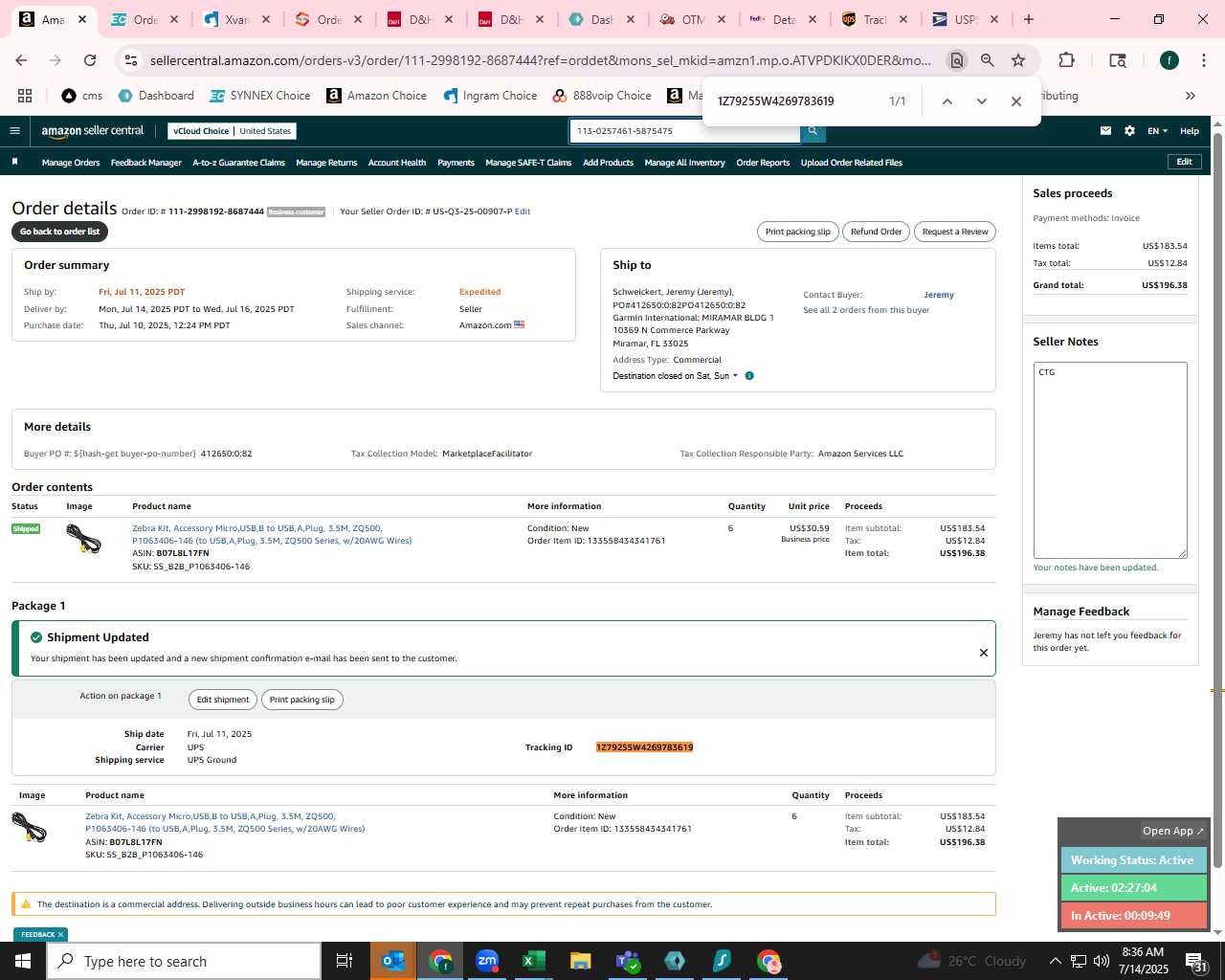Click Go back to order list button
Screen dimensions: 1225x980
[59, 232]
